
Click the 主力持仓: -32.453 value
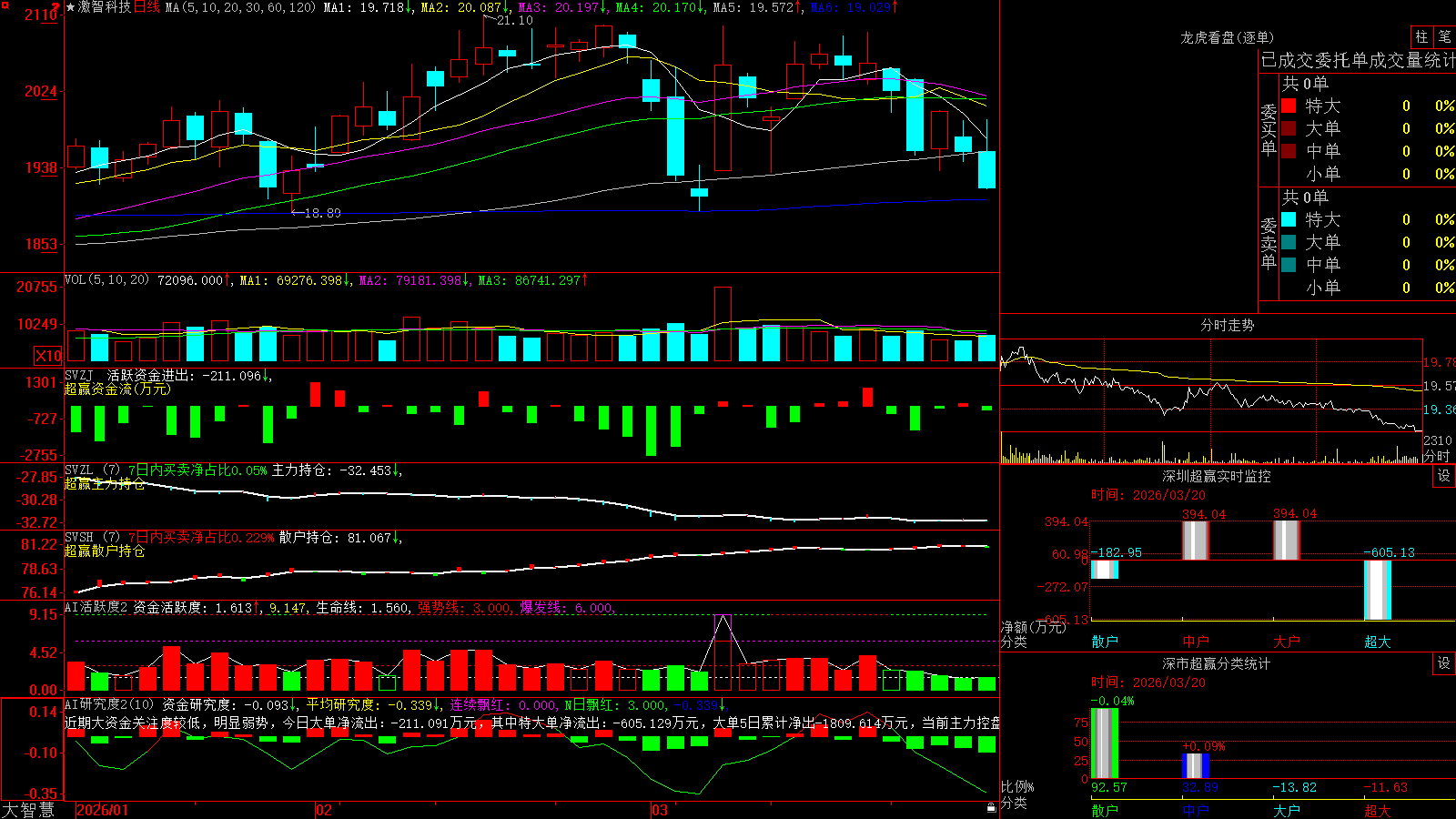pyautogui.click(x=338, y=470)
